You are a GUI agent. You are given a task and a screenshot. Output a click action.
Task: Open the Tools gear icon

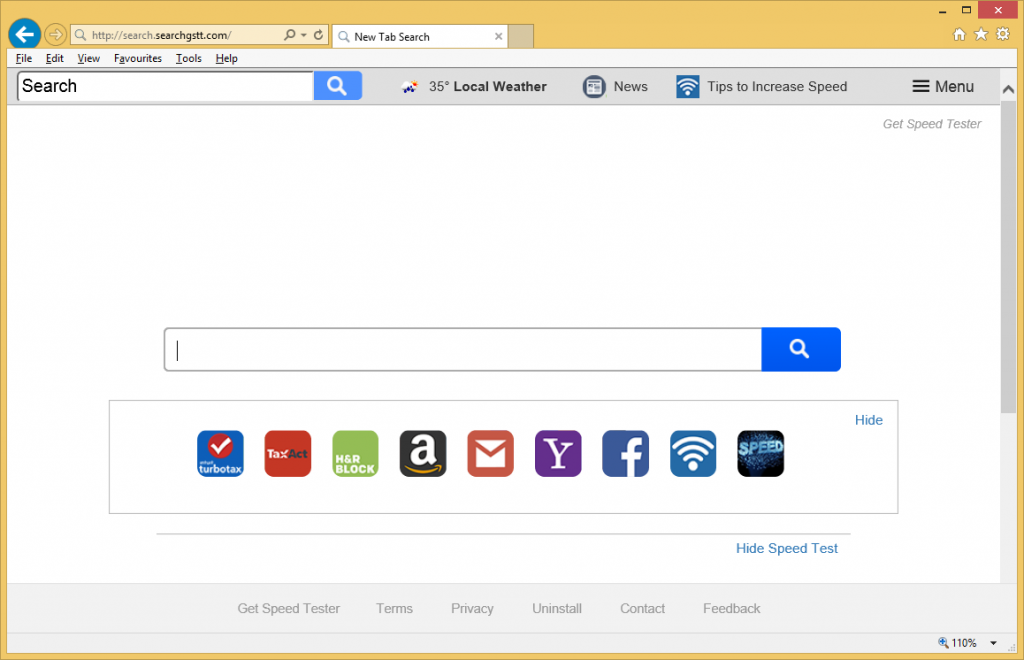[x=1002, y=34]
